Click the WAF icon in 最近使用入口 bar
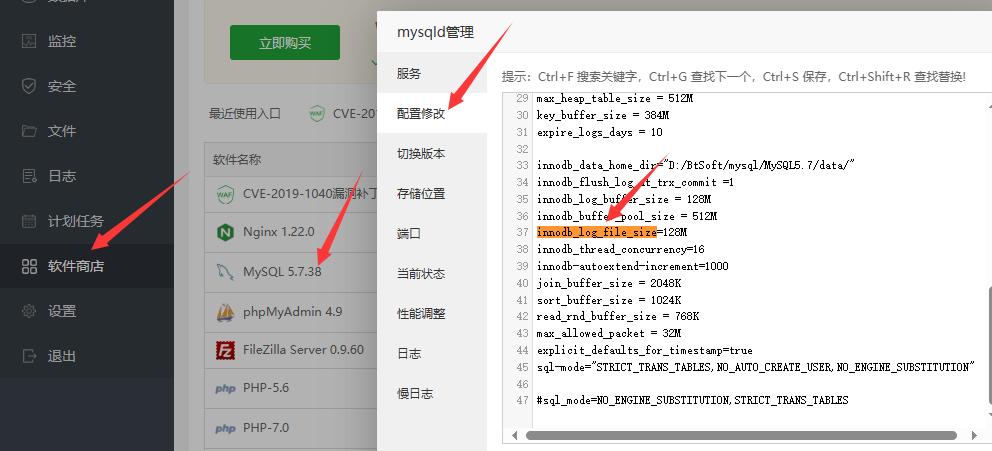Image resolution: width=992 pixels, height=451 pixels. tap(317, 114)
